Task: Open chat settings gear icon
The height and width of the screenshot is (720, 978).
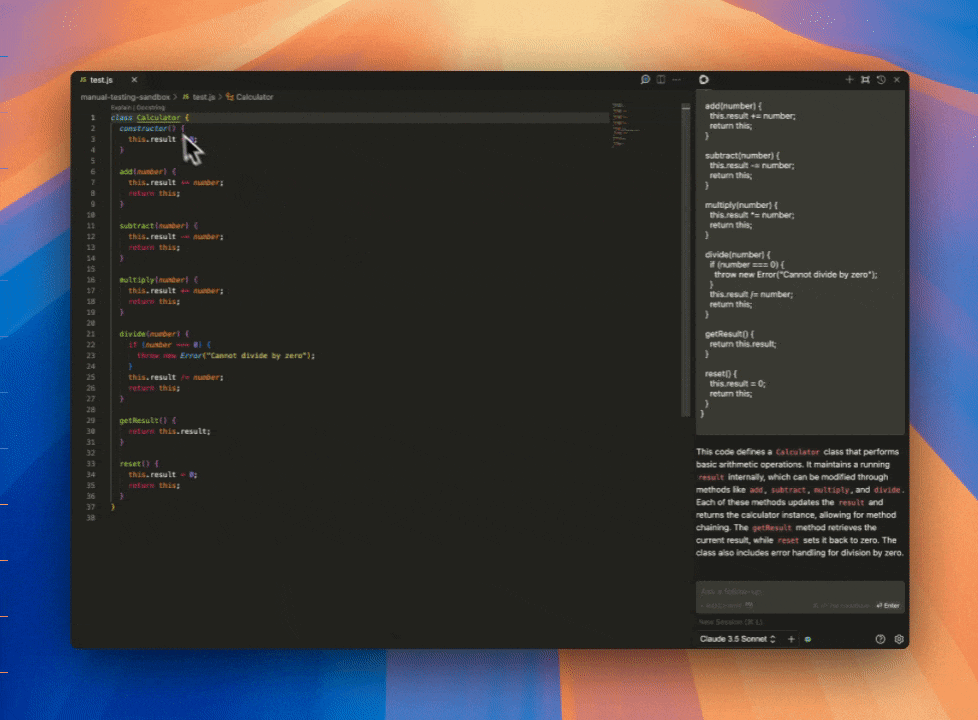Action: [x=898, y=639]
